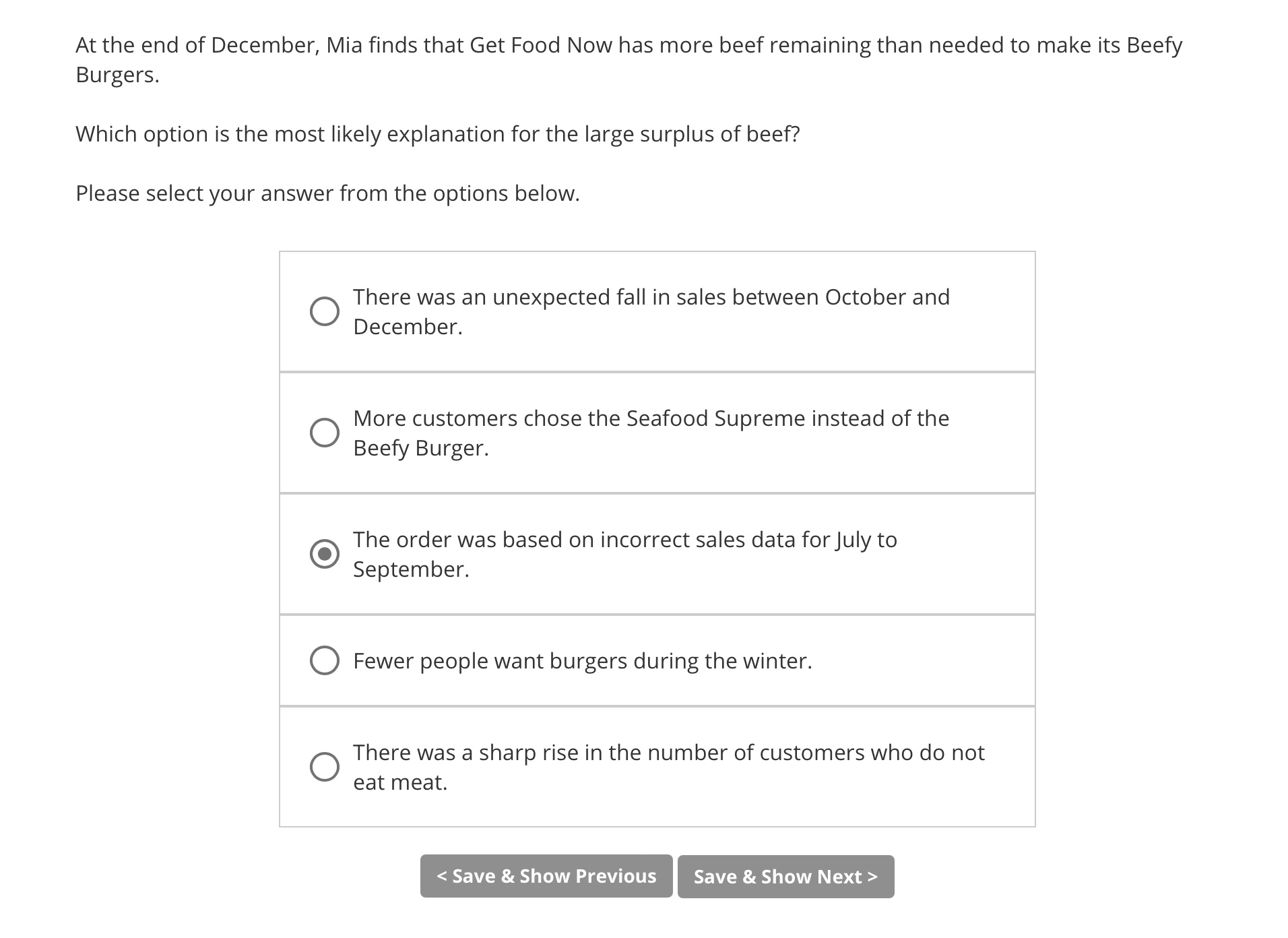The width and height of the screenshot is (1288, 938).
Task: Click the answer row mentioning Beefy Burger
Action: [651, 432]
